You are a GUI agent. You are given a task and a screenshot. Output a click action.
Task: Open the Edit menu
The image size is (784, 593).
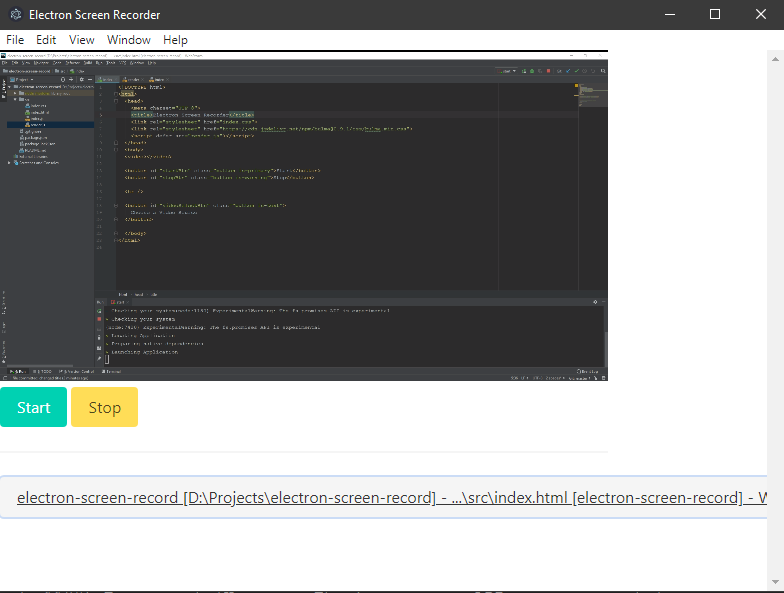click(x=46, y=40)
